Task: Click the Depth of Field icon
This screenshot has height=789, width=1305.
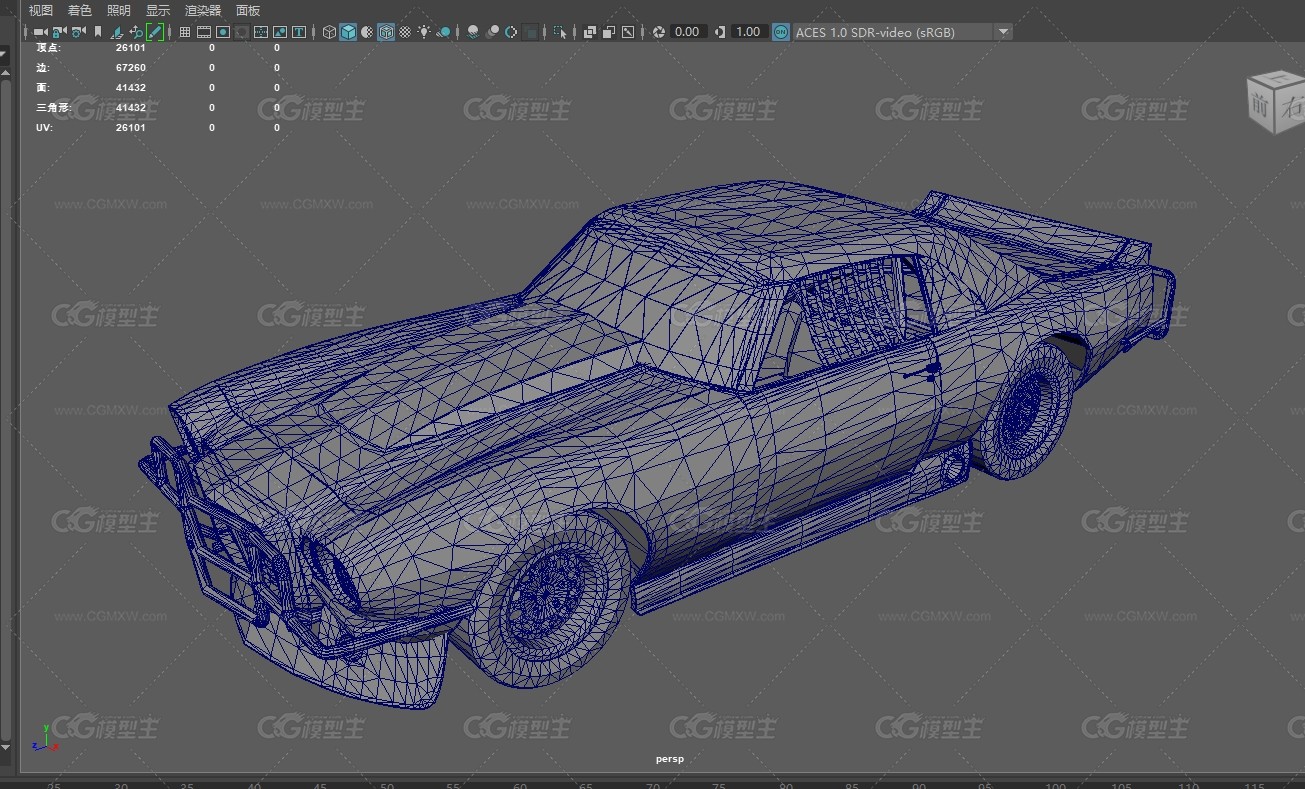Action: click(x=530, y=32)
